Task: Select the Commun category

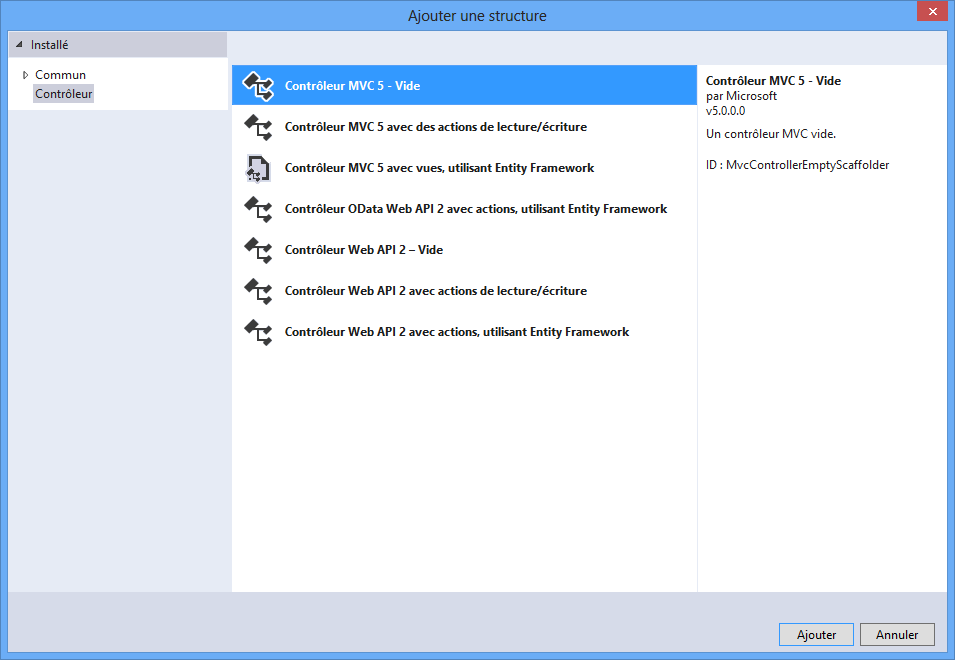Action: tap(60, 75)
